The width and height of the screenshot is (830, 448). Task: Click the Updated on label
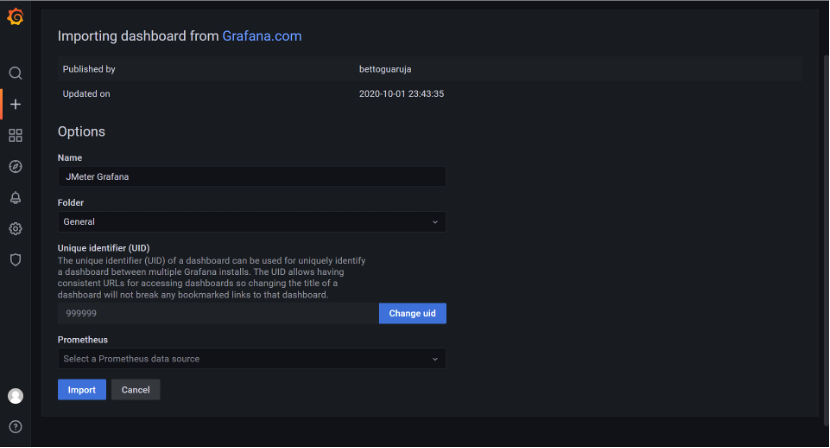pos(86,94)
